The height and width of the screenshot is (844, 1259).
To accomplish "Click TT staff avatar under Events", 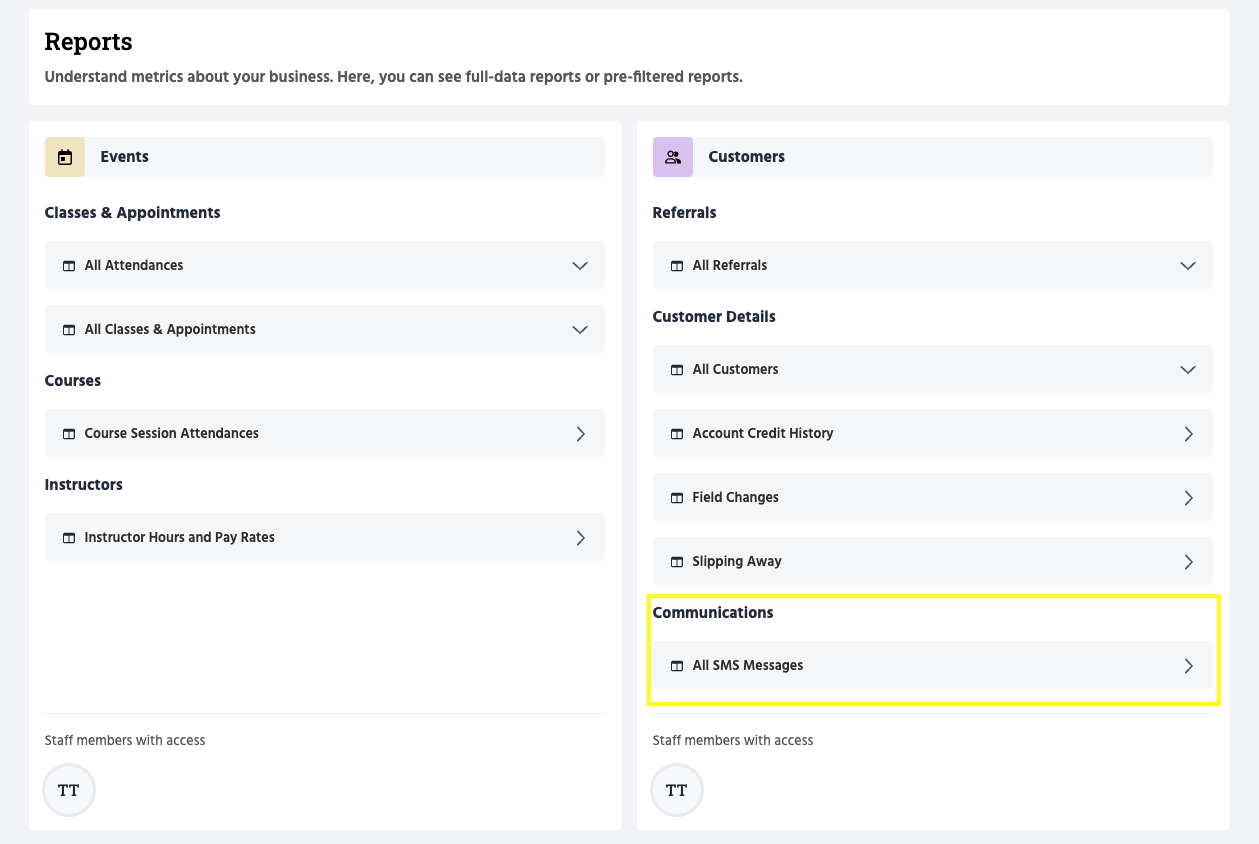I will click(x=69, y=790).
